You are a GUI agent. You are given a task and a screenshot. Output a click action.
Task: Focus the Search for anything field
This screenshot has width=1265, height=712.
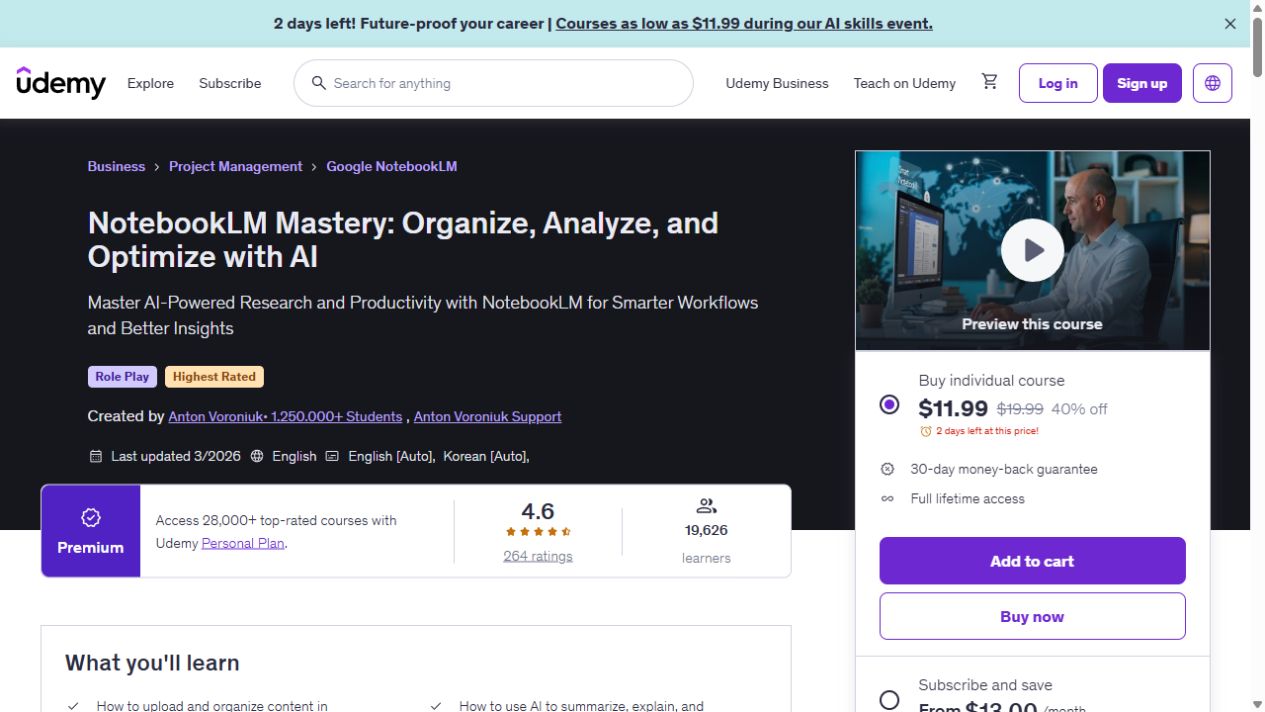[x=493, y=83]
